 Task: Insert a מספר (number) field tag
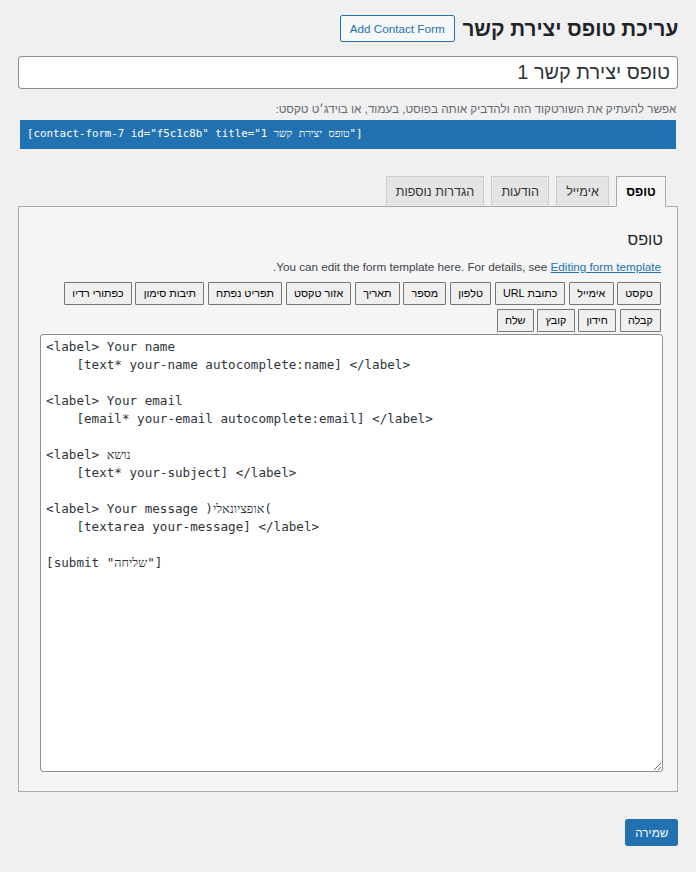point(424,293)
